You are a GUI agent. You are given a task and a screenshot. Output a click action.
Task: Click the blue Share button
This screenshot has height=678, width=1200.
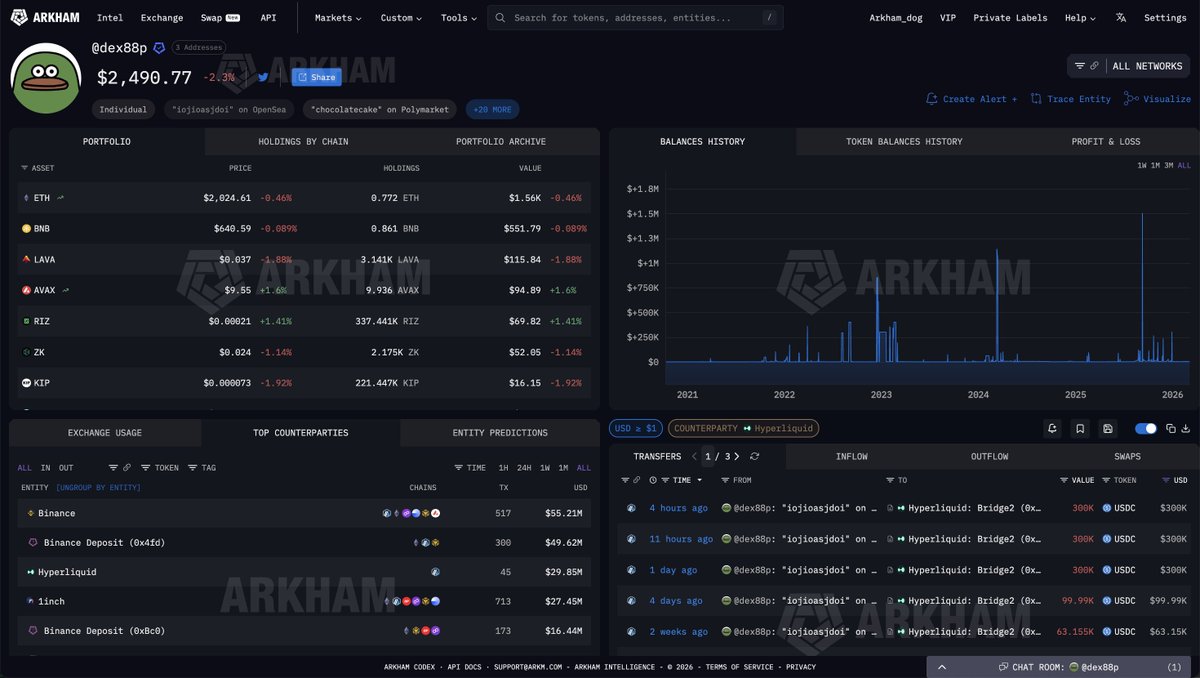pyautogui.click(x=316, y=77)
